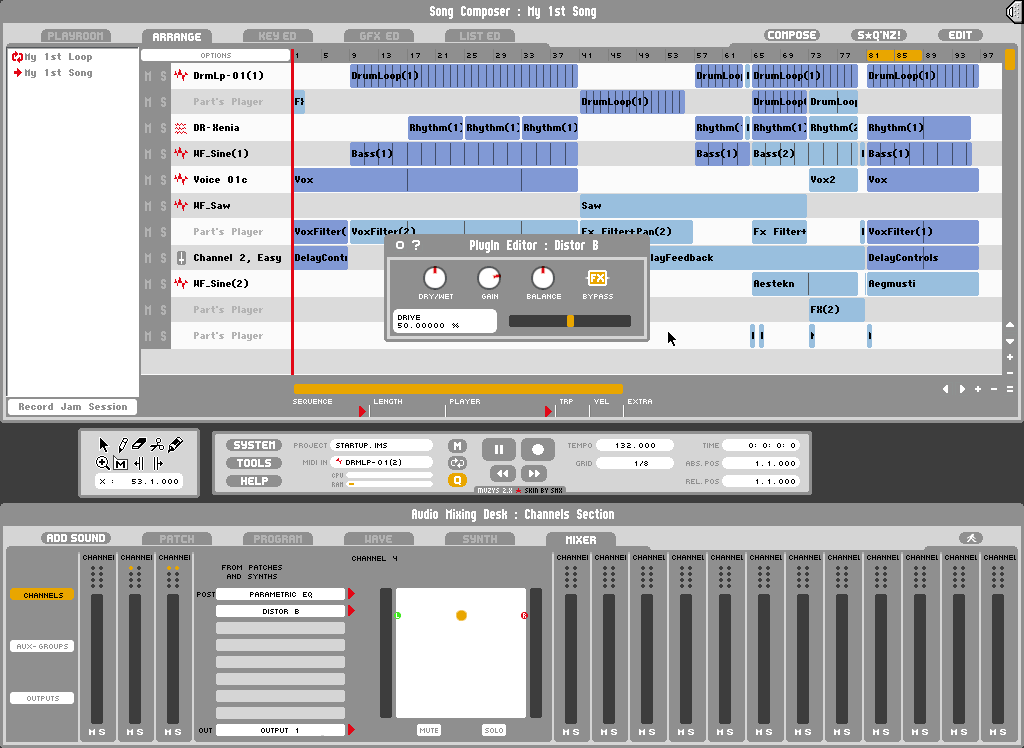This screenshot has height=748, width=1024.
Task: Toggle the FX bypass in Distor B
Action: click(597, 278)
